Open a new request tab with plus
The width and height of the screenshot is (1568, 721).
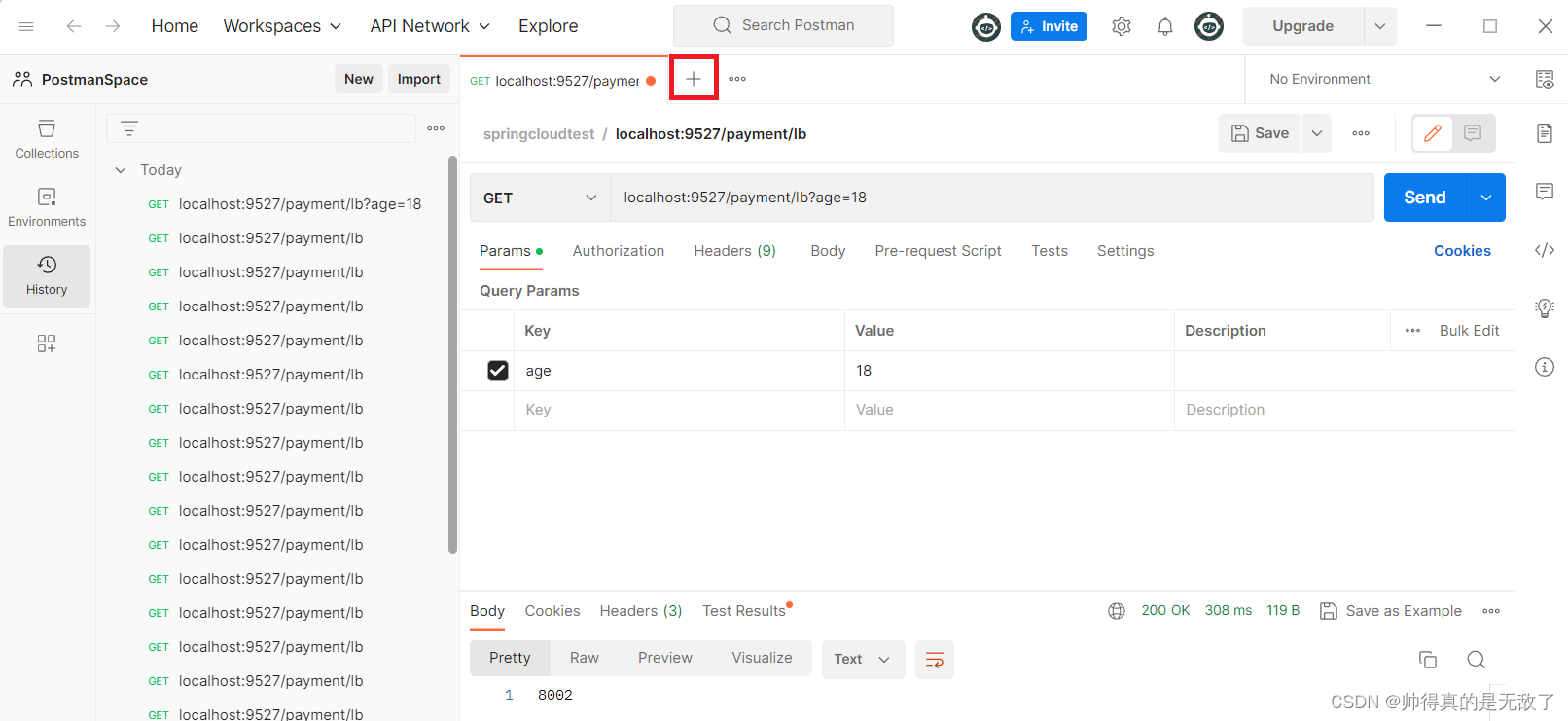(694, 78)
